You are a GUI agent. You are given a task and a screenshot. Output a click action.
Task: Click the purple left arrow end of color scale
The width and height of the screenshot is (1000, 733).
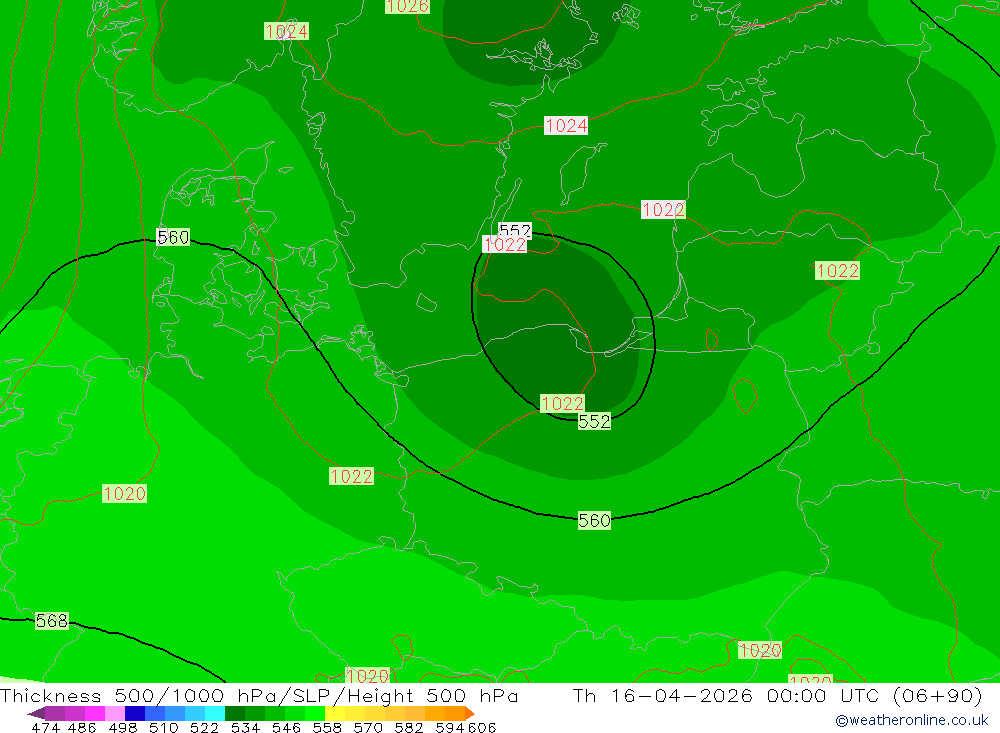36,713
